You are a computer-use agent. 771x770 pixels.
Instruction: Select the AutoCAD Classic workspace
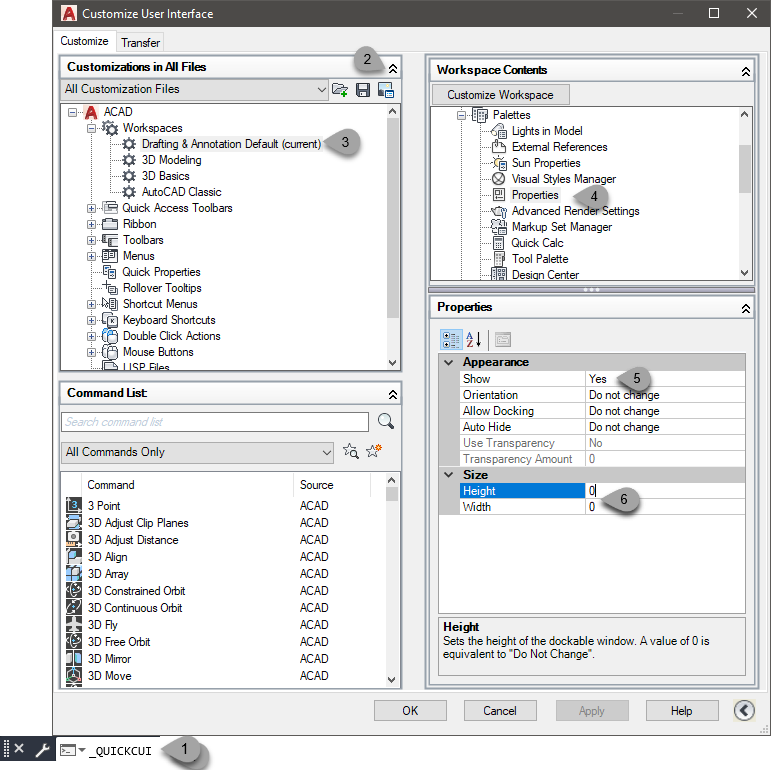click(x=181, y=192)
